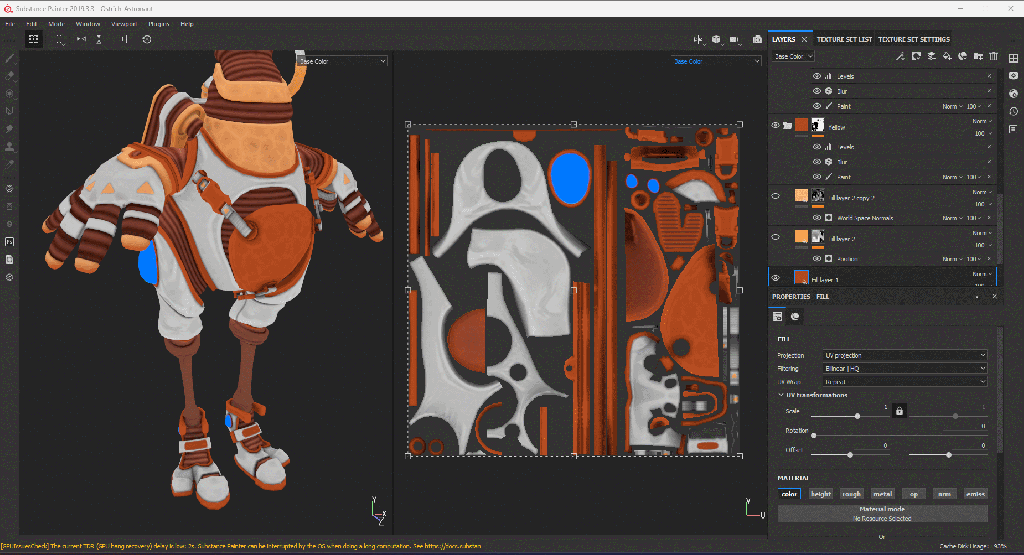Select the Projection tool in left toolbar
1024x555 pixels.
point(9,93)
